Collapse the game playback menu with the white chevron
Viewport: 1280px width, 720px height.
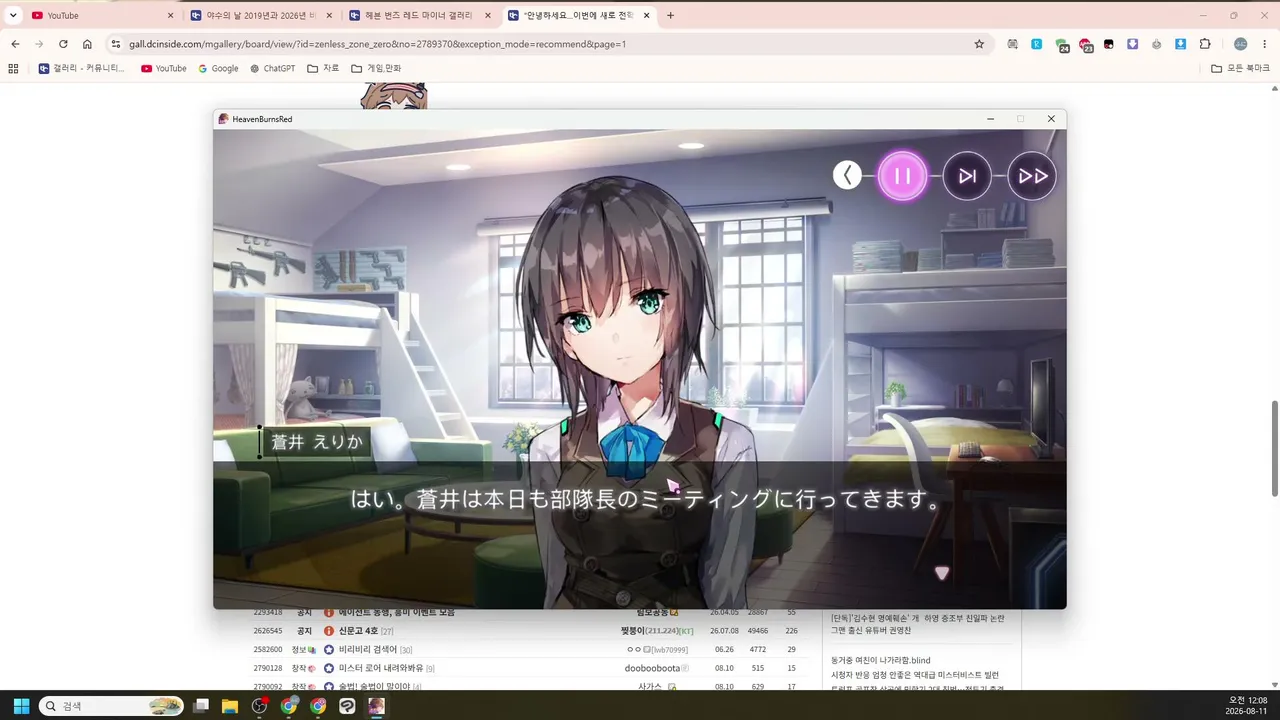(x=847, y=176)
